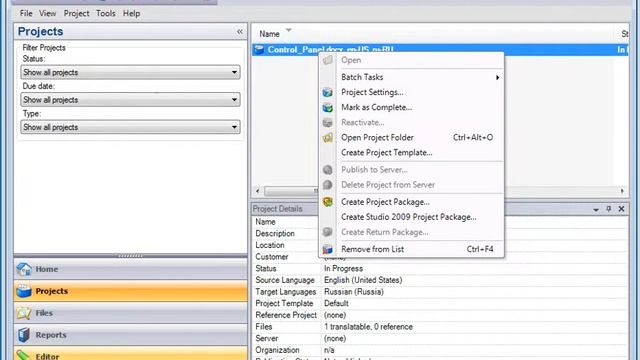Click the Open Project Folder icon
Screen dimensions: 640x360
(x=327, y=138)
